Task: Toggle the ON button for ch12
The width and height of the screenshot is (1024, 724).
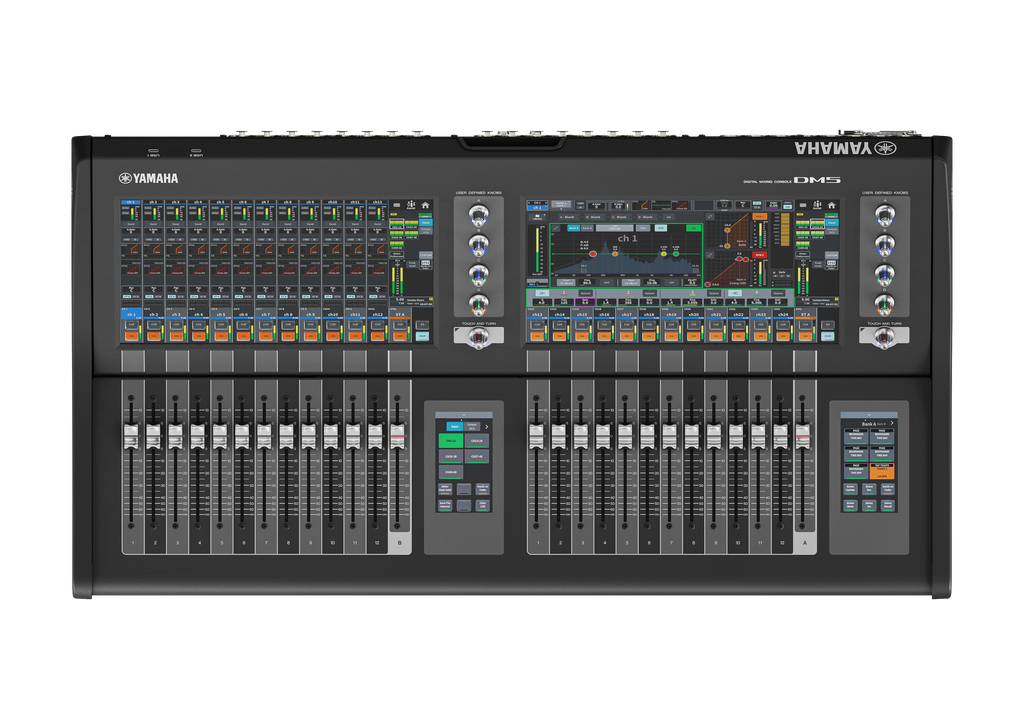Action: point(377,336)
